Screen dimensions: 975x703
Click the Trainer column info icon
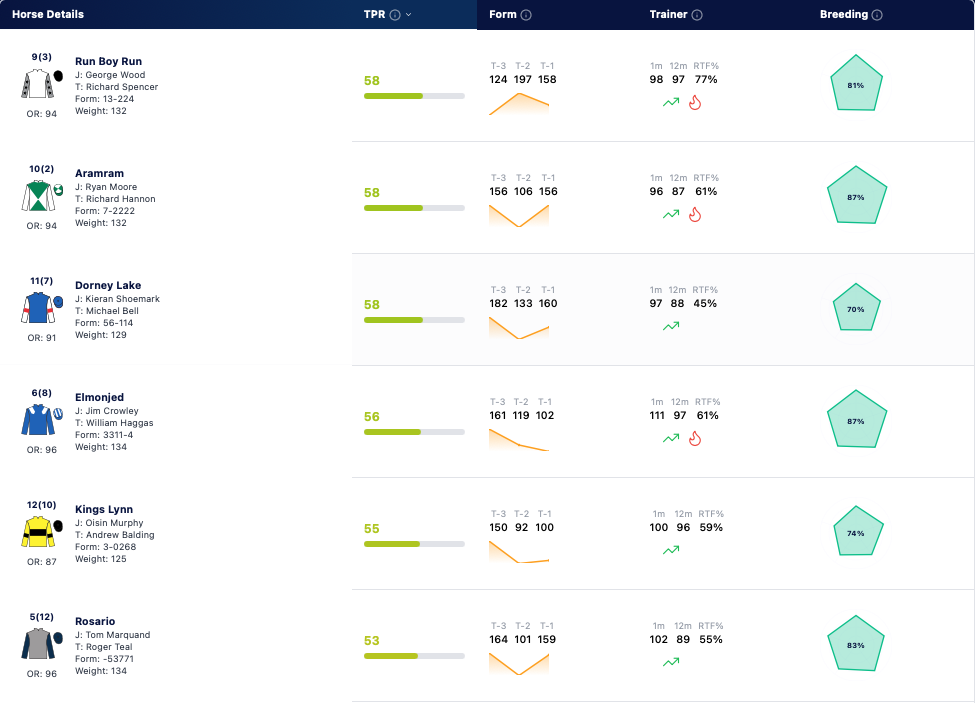pos(697,15)
